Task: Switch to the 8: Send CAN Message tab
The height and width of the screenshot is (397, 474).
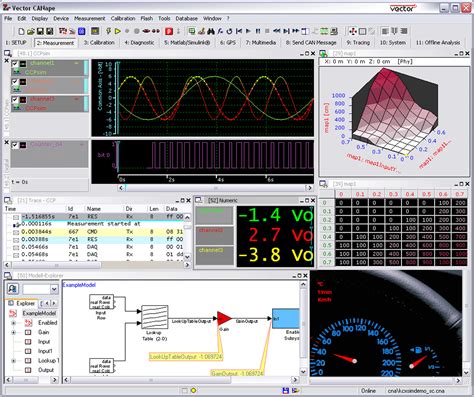Action: [x=311, y=43]
